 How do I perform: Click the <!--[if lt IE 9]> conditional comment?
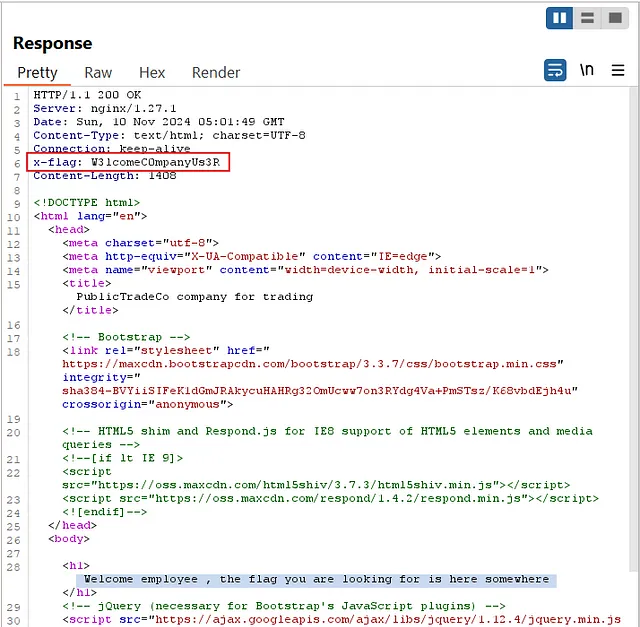click(x=122, y=458)
